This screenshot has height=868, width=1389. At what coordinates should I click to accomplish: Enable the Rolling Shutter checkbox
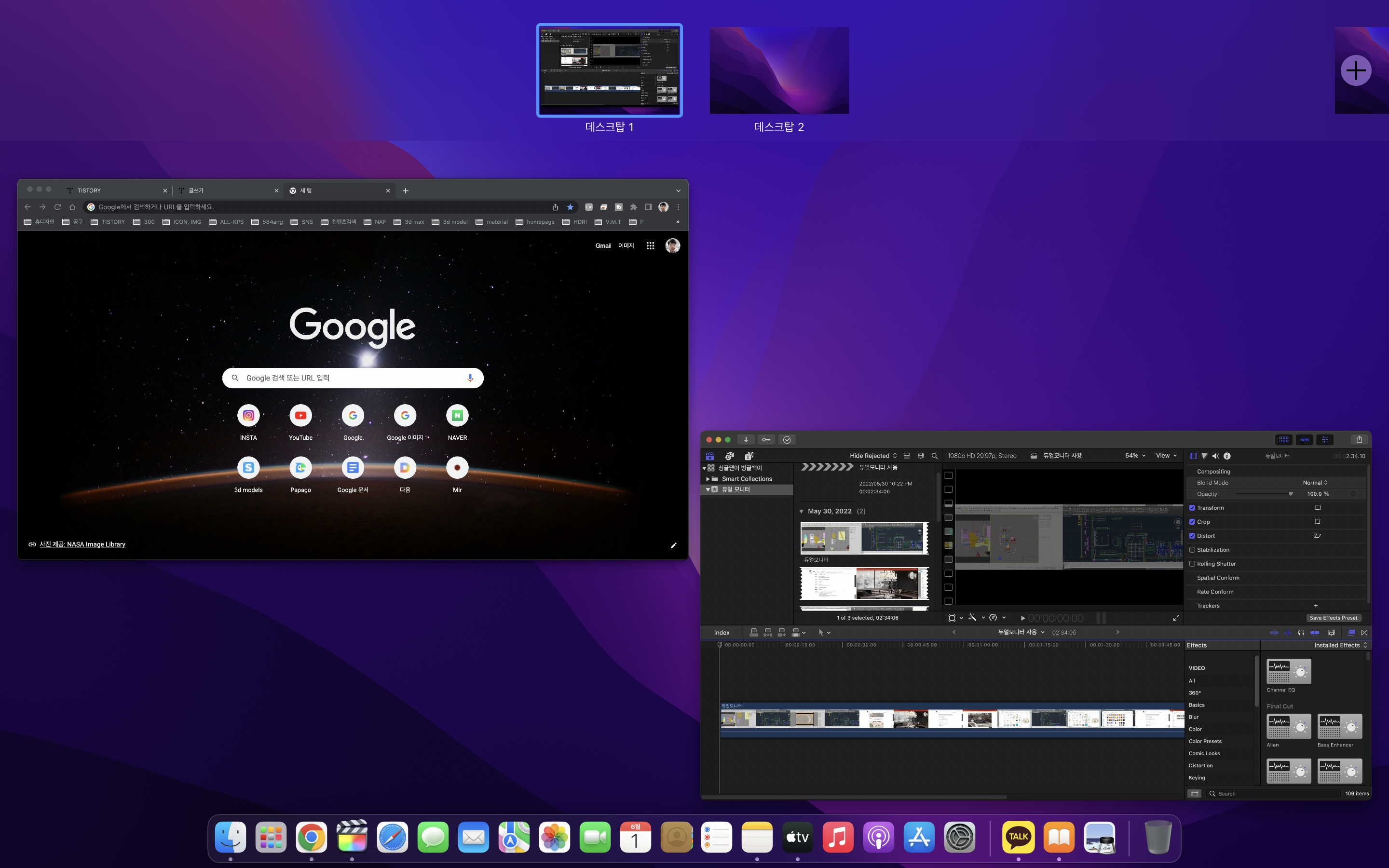[x=1192, y=564]
